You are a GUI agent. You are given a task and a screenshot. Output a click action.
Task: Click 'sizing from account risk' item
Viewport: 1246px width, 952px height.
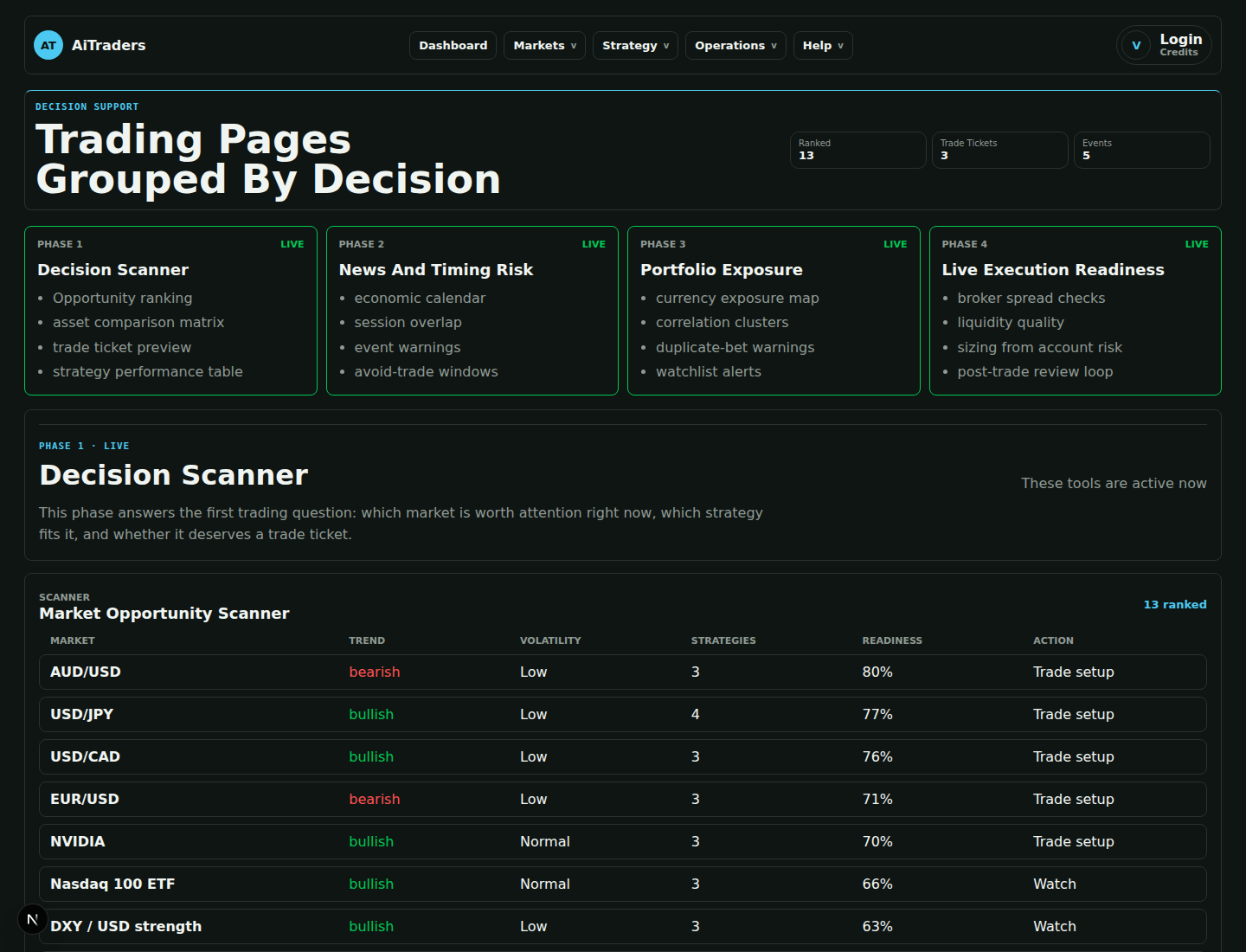[1039, 347]
